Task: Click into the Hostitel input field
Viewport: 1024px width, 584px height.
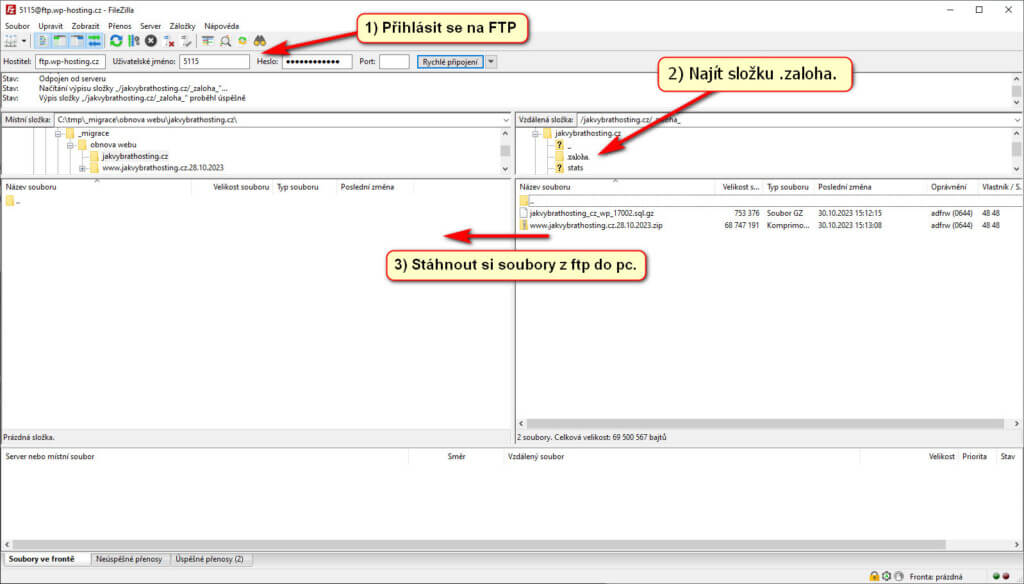Action: pyautogui.click(x=70, y=62)
